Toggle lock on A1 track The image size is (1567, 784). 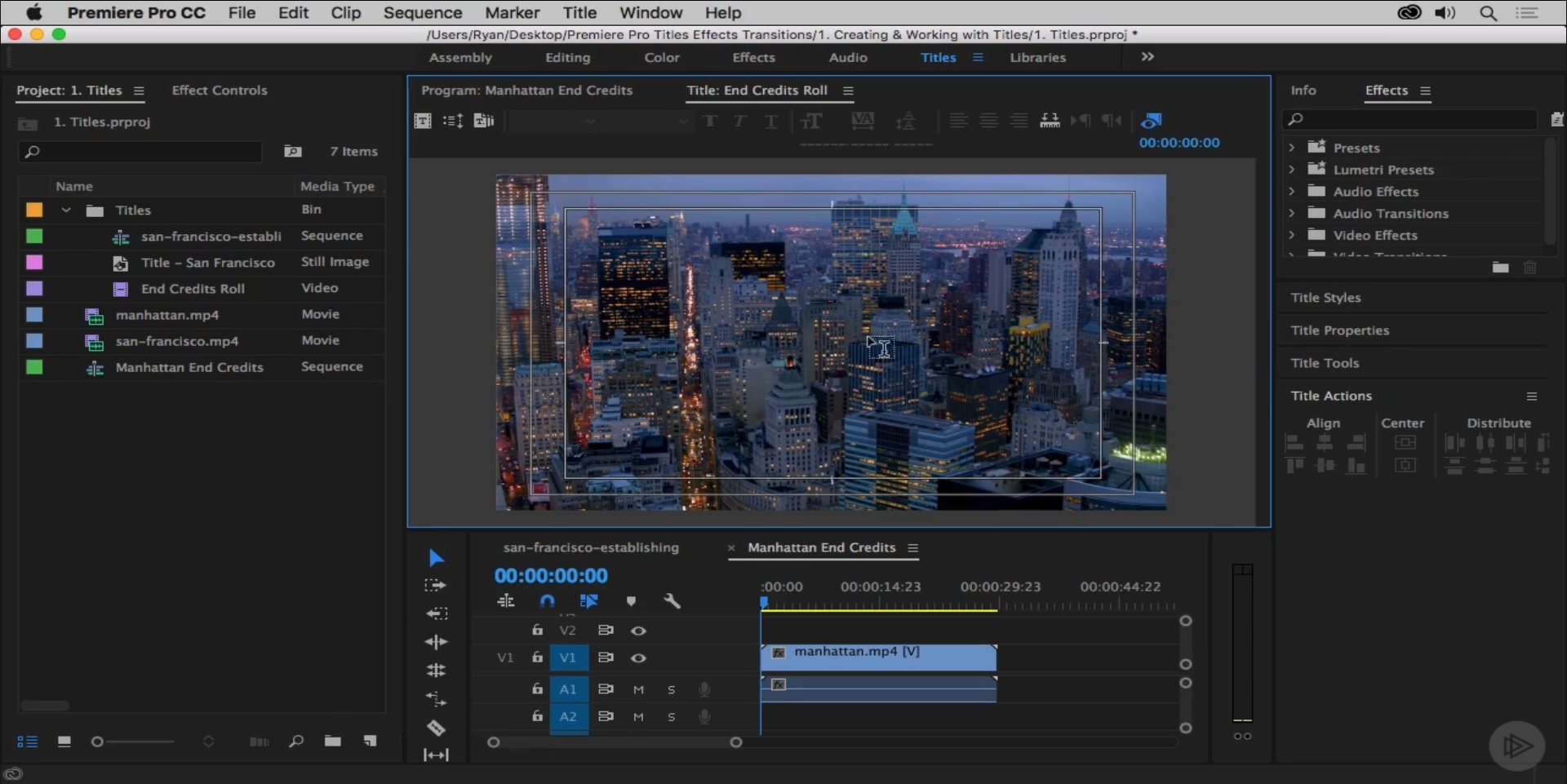tap(537, 689)
